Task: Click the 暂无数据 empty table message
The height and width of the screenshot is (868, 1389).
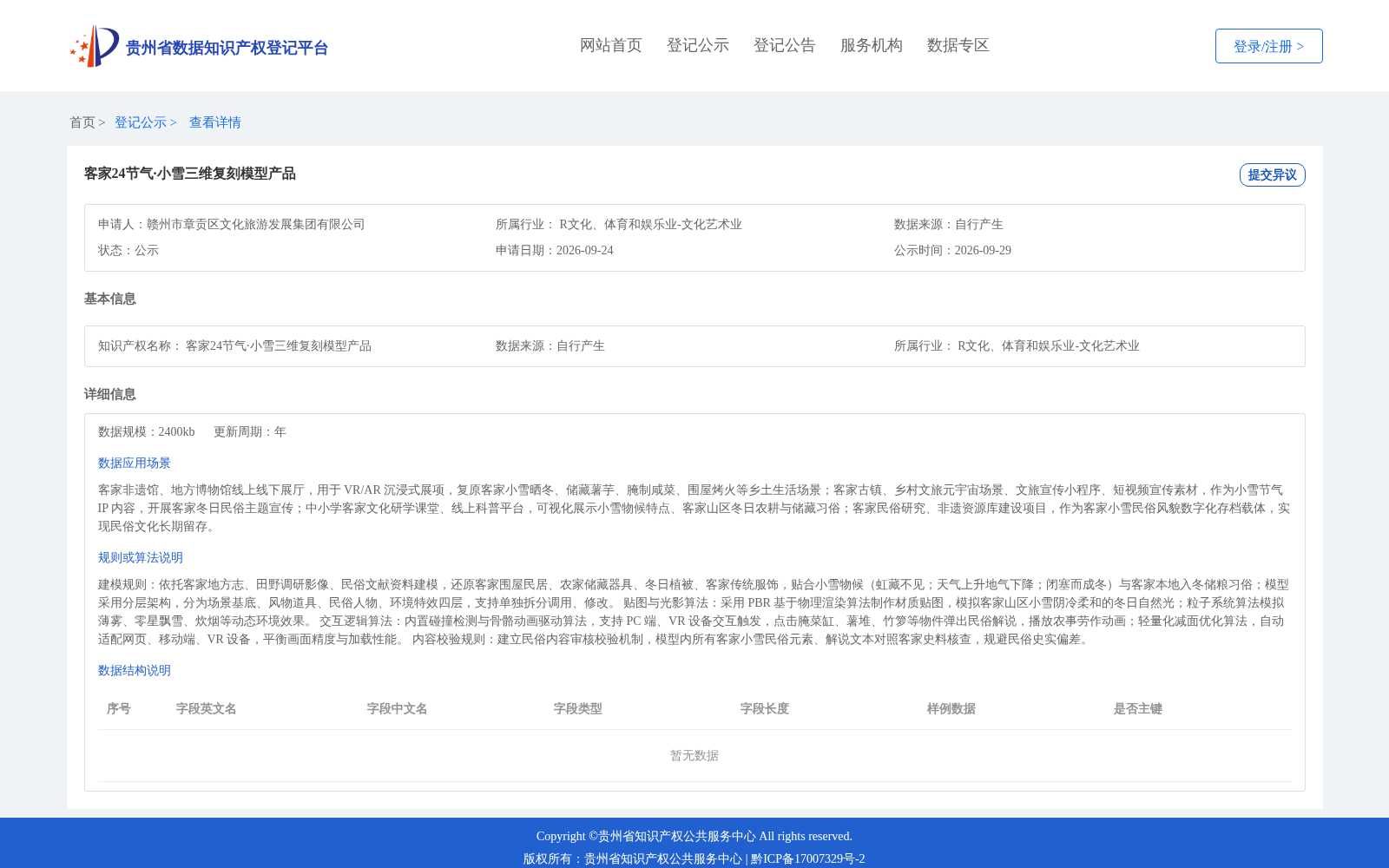Action: pos(694,755)
